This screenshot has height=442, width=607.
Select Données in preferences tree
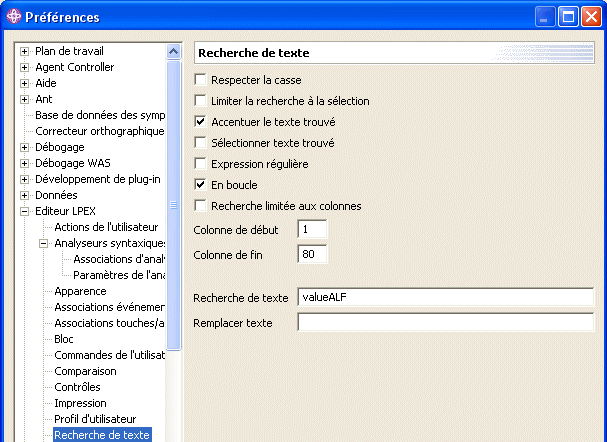(56, 195)
